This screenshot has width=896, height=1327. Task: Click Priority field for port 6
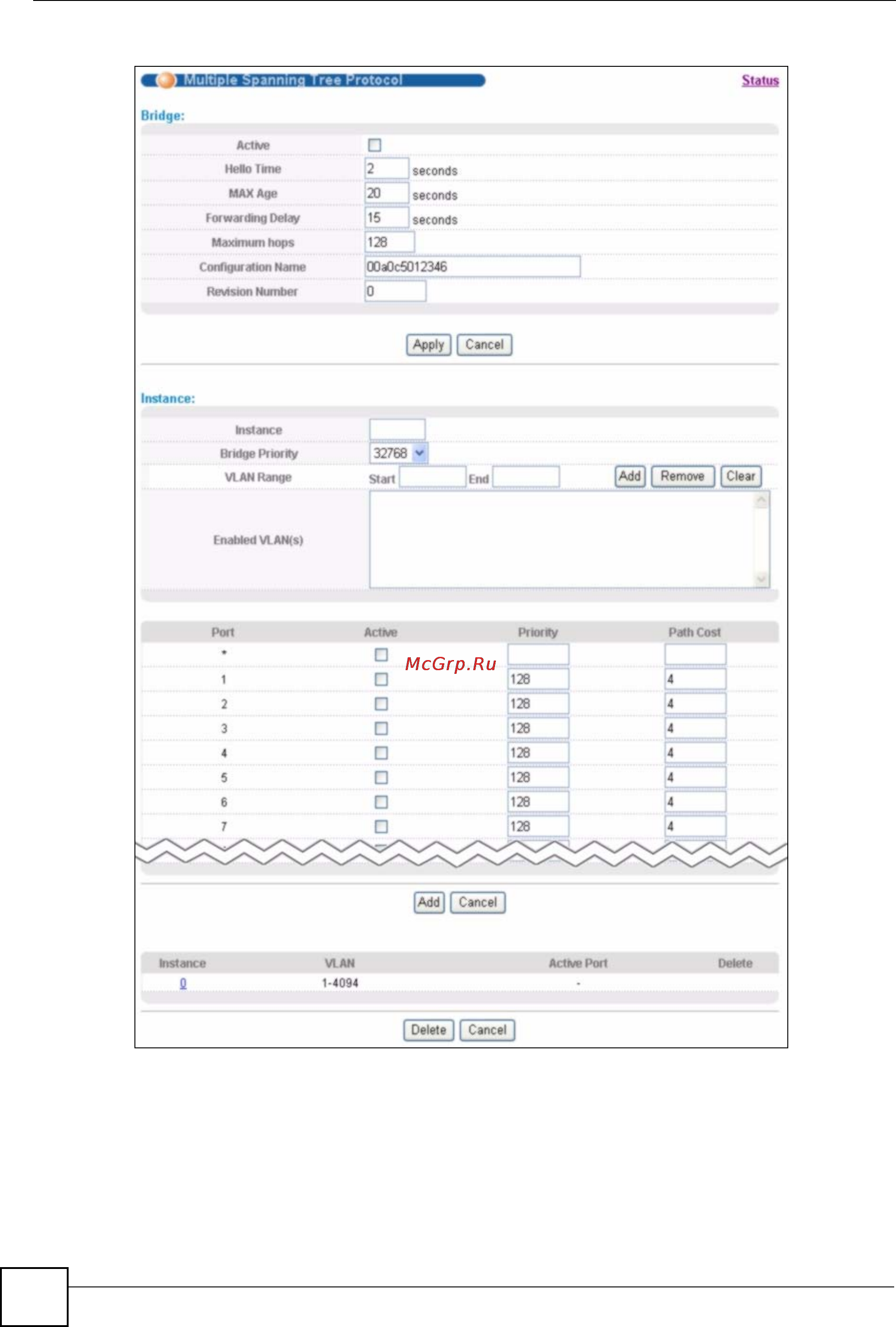[x=538, y=802]
